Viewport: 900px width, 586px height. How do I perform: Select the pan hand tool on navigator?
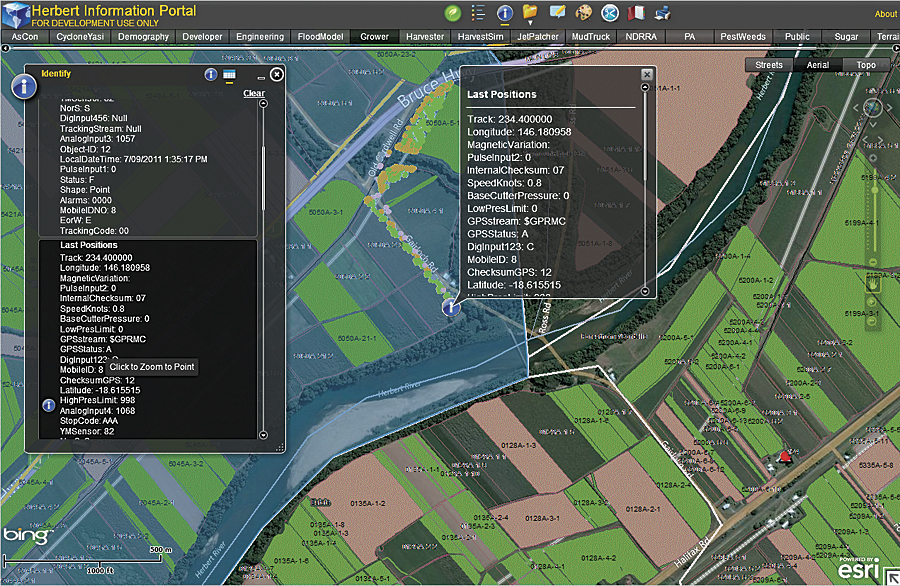pos(872,284)
